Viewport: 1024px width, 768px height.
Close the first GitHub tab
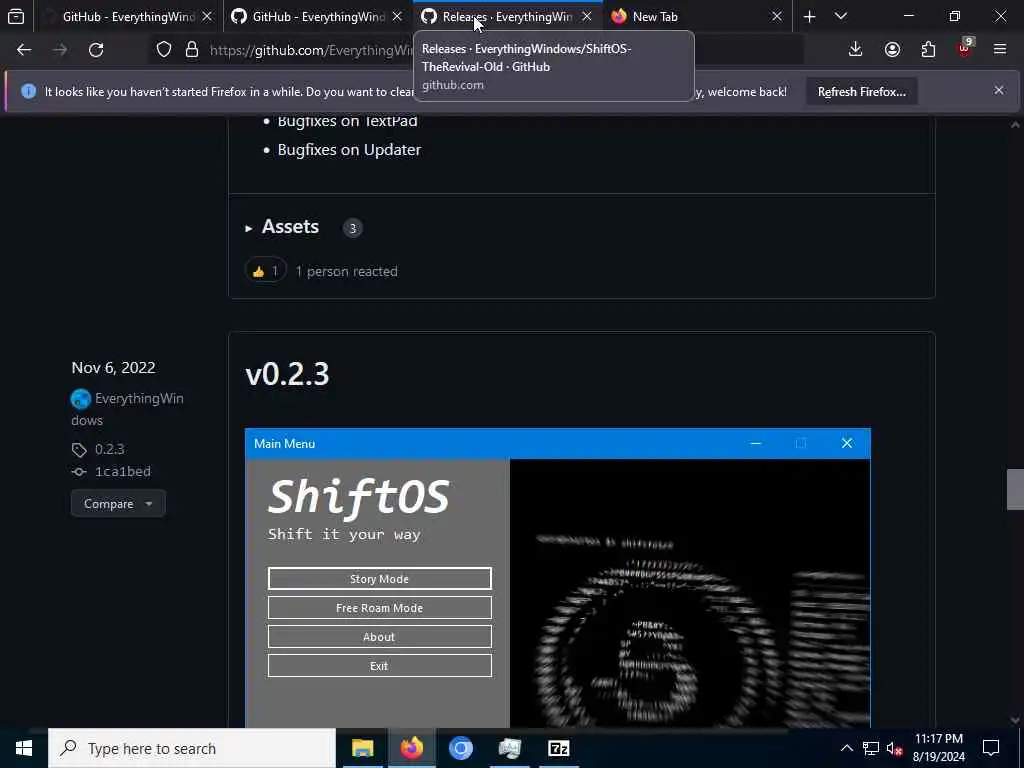coord(207,16)
